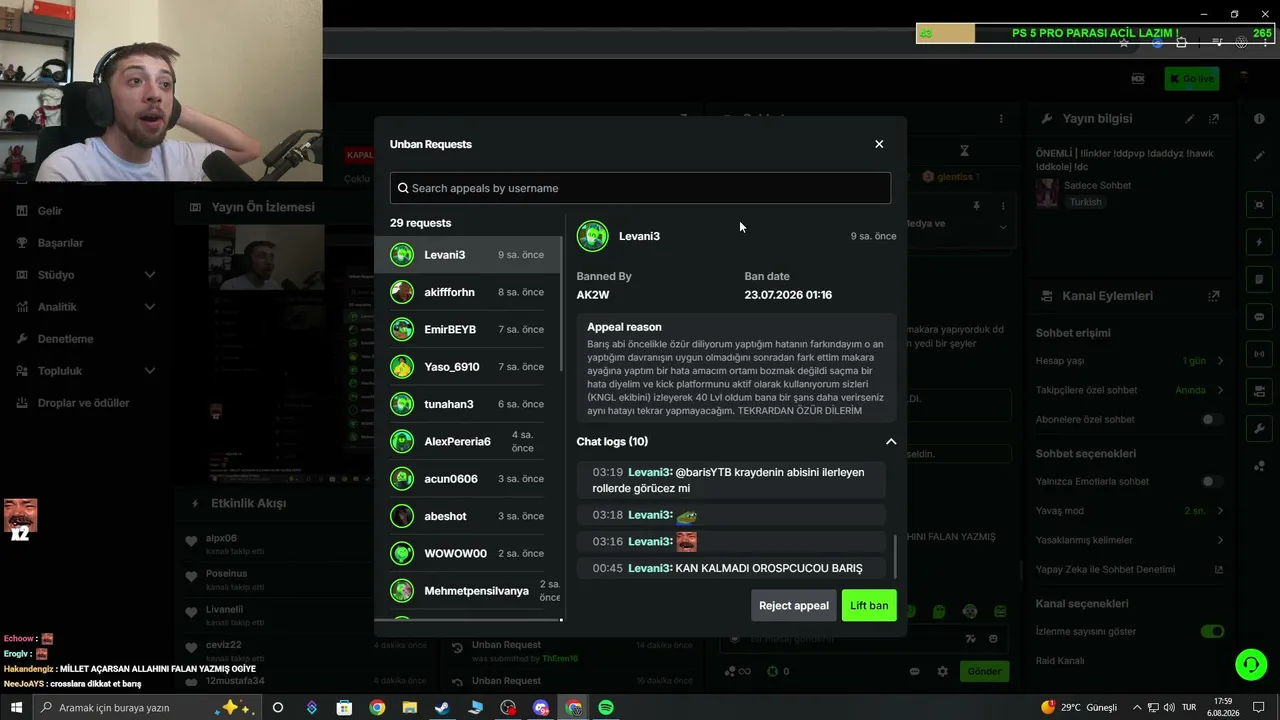Select the WOWOW00 request row
The width and height of the screenshot is (1280, 720).
tap(468, 553)
